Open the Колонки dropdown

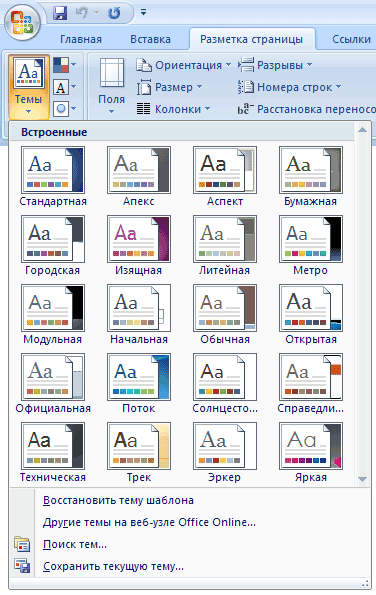click(173, 109)
